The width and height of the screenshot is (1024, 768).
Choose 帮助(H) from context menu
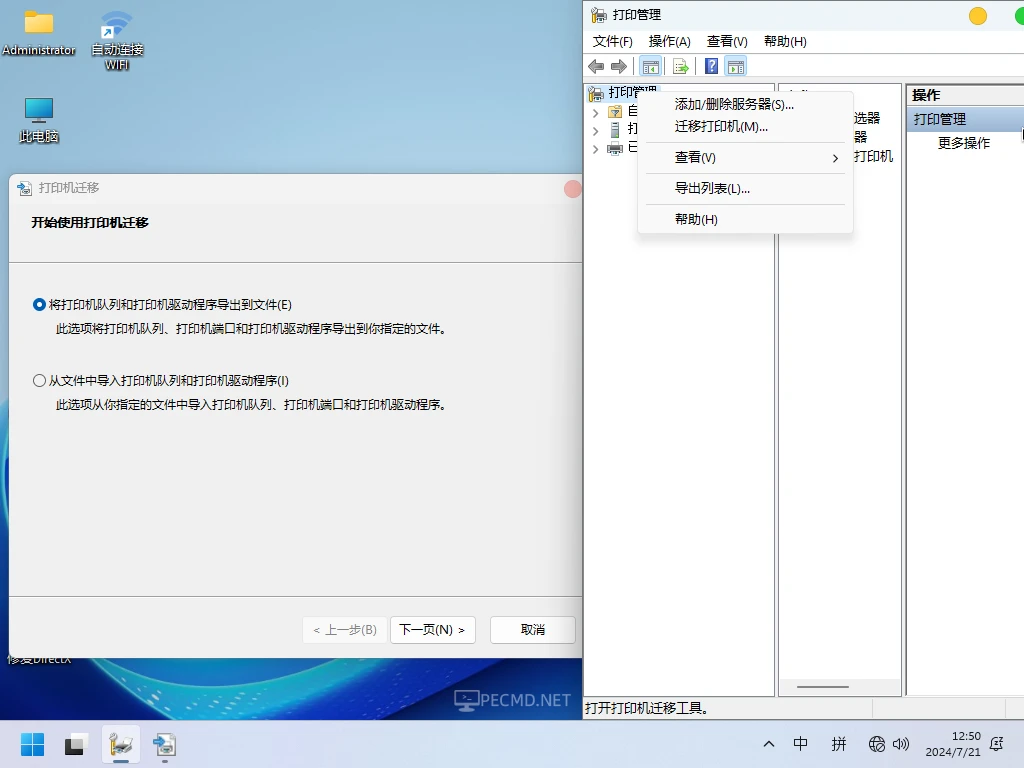(745, 219)
